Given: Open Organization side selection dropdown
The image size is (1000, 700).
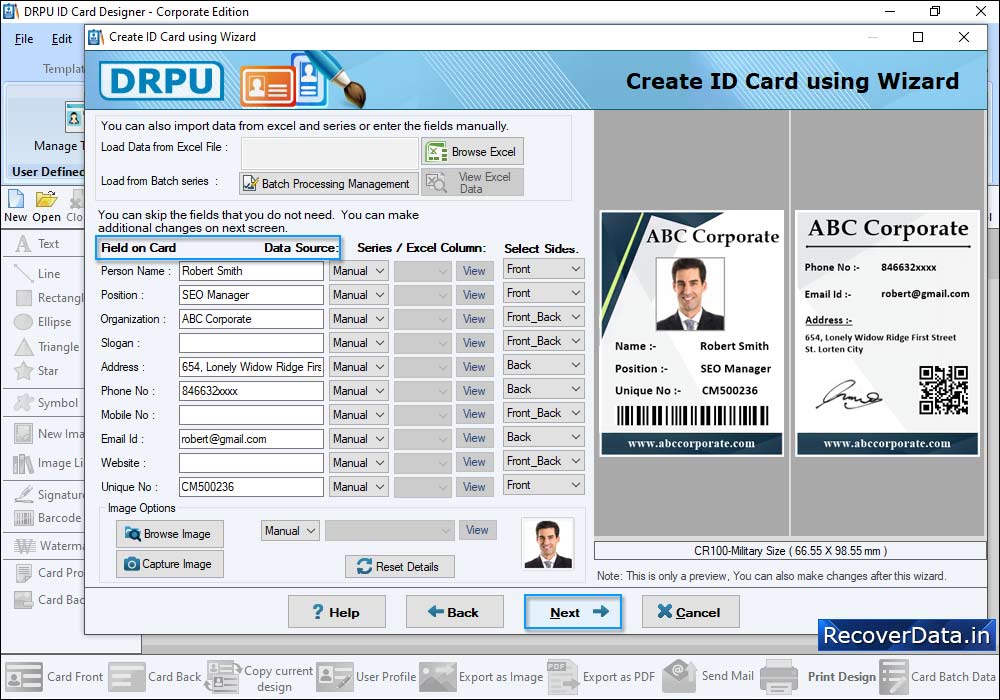Looking at the screenshot, I should (x=543, y=317).
